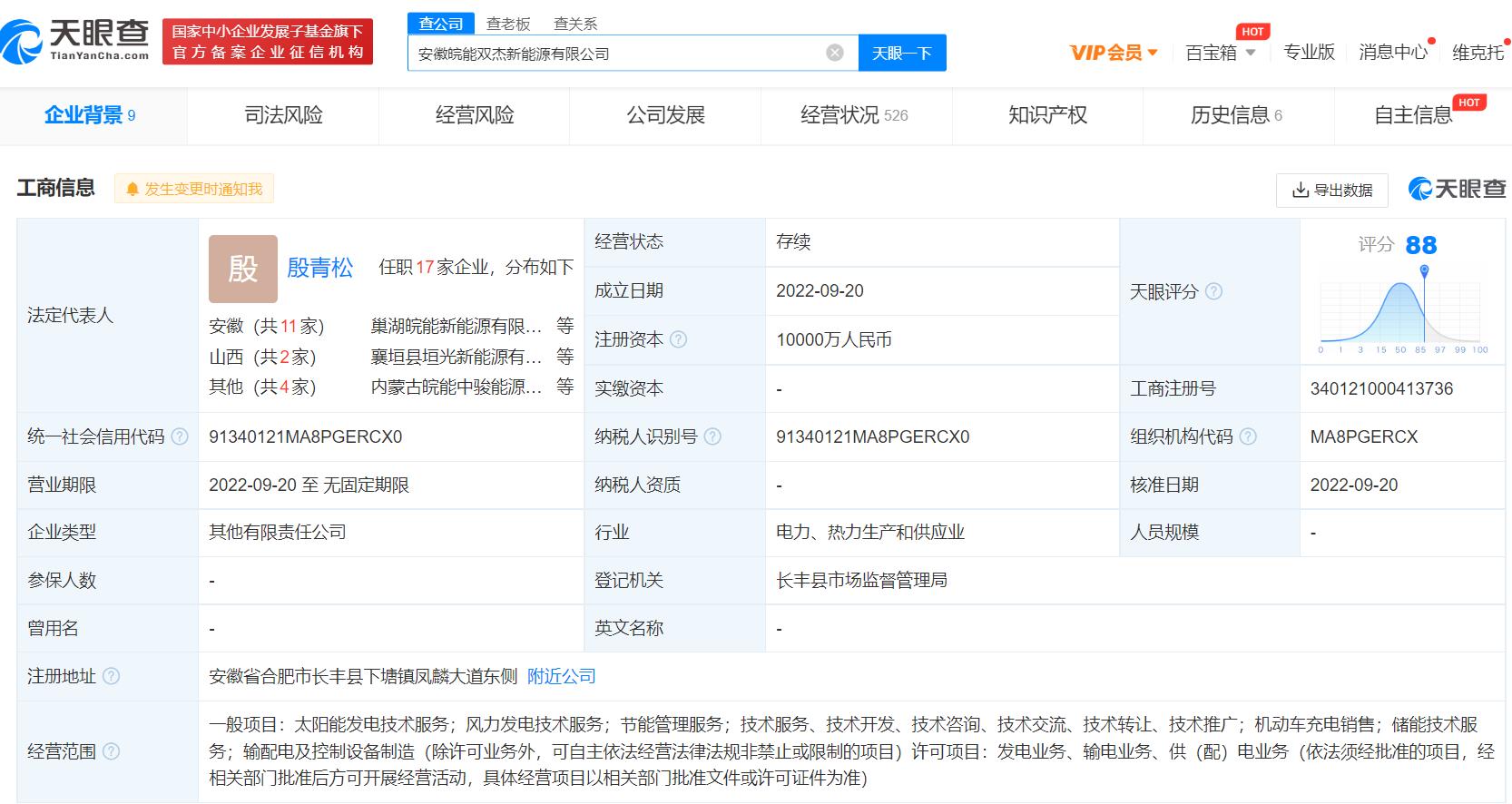Click the score marker on 天眼评分 chart
Viewport: 1512px width, 804px height.
[1424, 271]
